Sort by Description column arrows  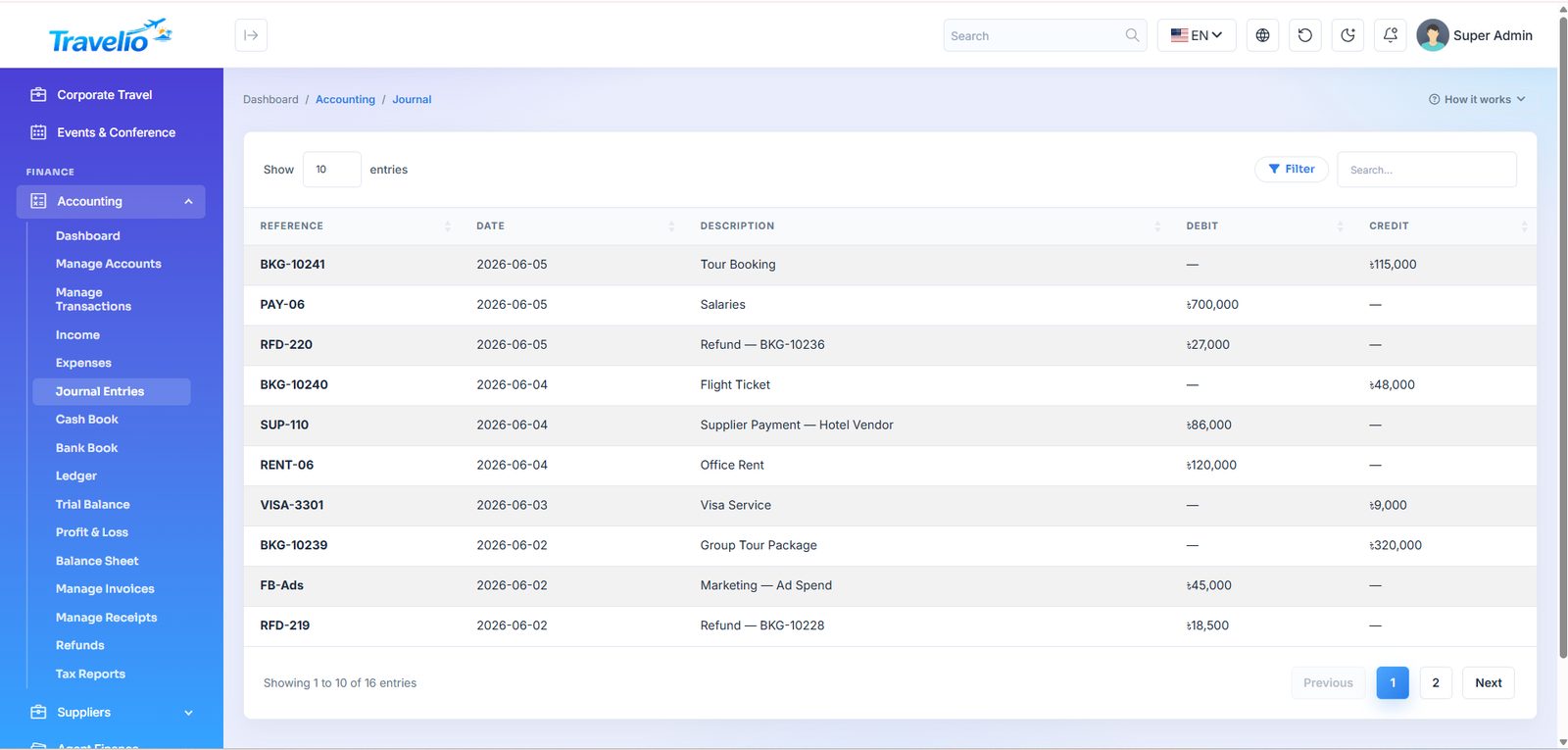point(1157,225)
